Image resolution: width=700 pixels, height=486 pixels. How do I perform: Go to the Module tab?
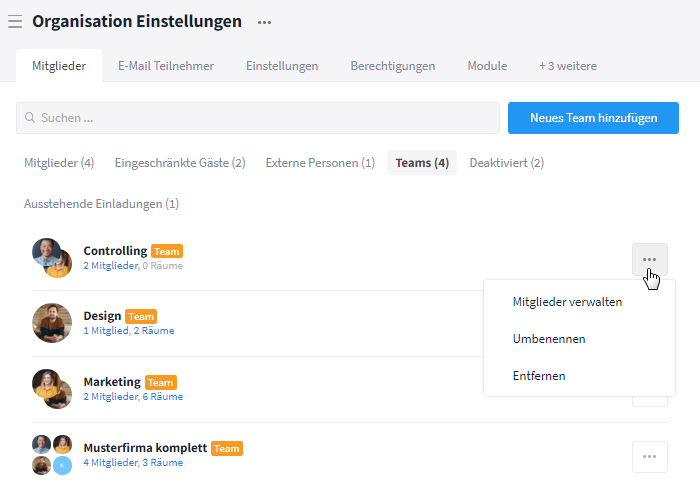click(487, 66)
